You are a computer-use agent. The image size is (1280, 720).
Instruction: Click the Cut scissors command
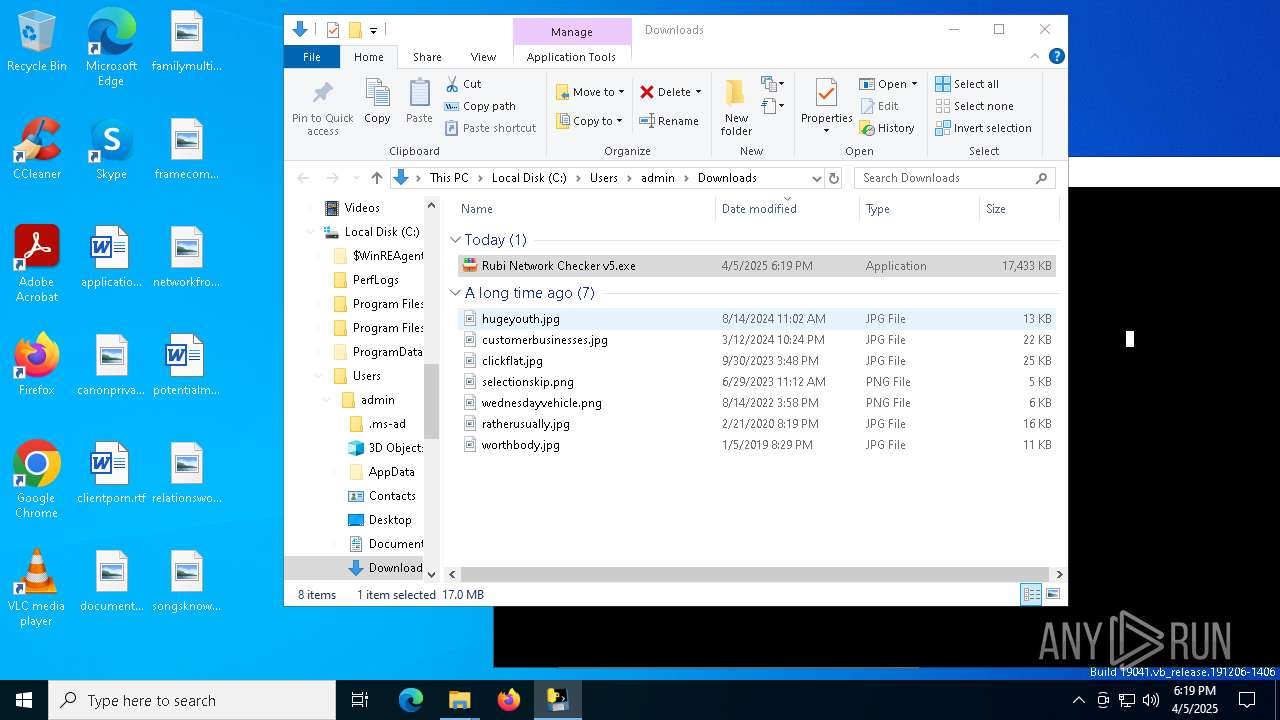(463, 84)
